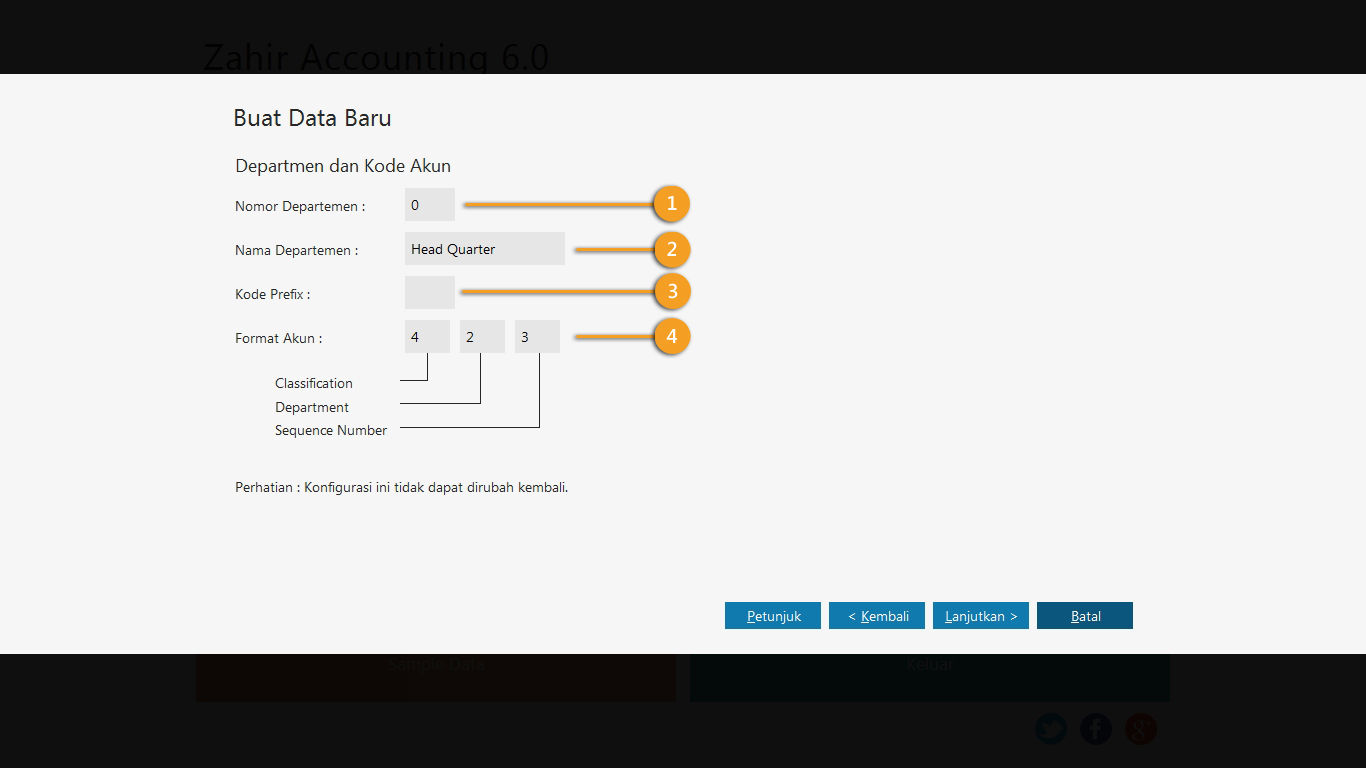
Task: Open the Google Plus icon in background window
Action: pos(1141,729)
